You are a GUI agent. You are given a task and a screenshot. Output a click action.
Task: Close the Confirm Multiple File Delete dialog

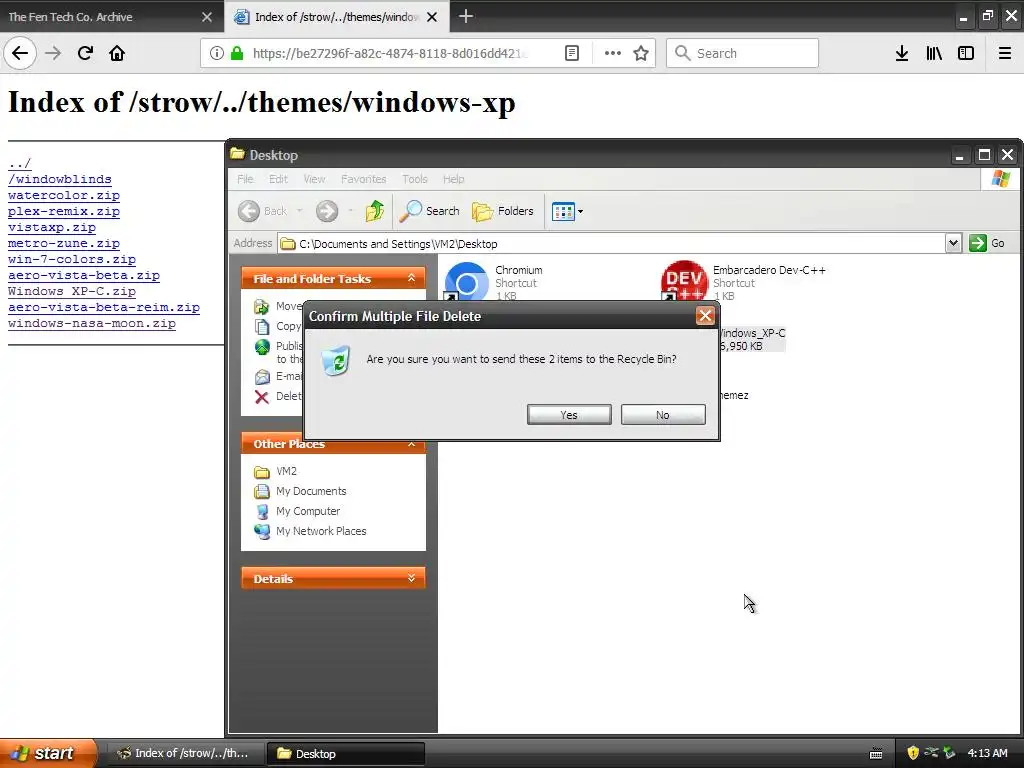pos(705,316)
